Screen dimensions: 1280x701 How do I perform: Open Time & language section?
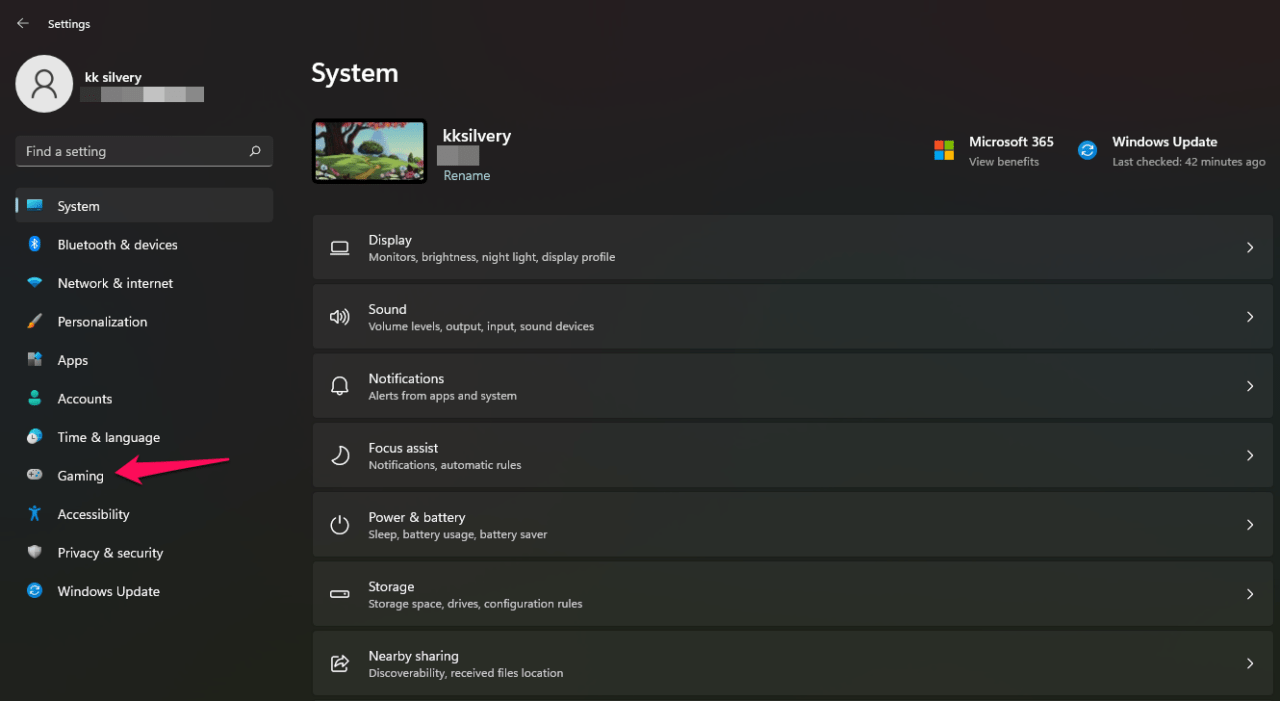[x=108, y=438]
